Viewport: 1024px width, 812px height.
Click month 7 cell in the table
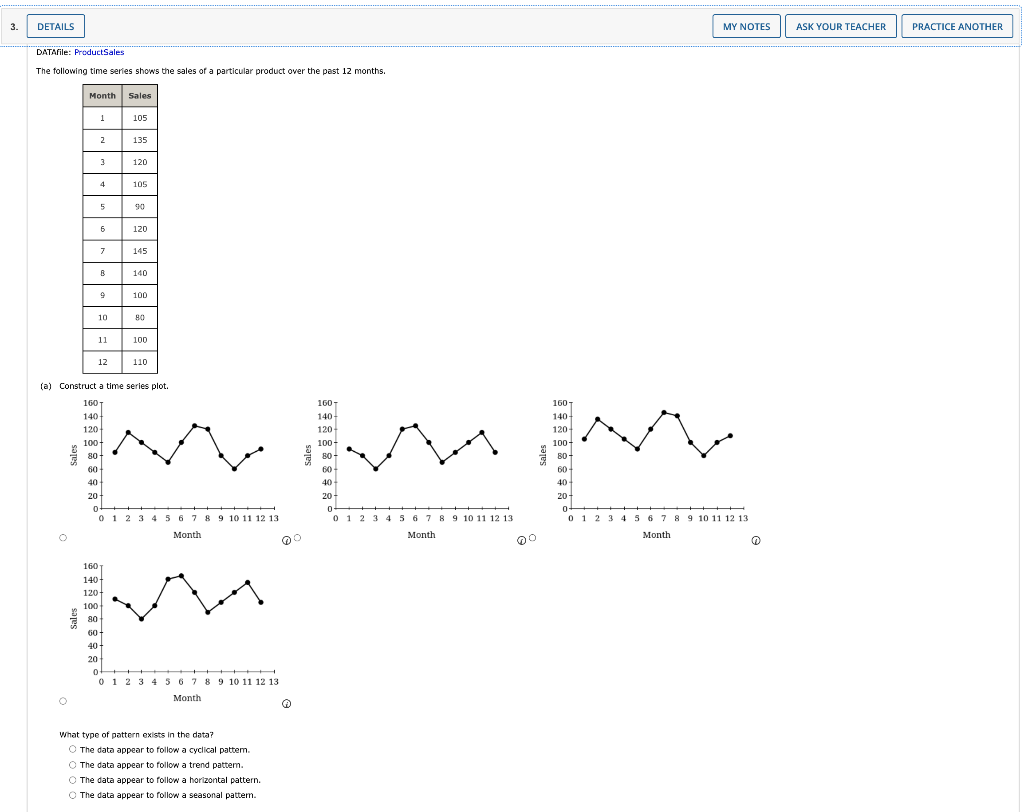103,251
